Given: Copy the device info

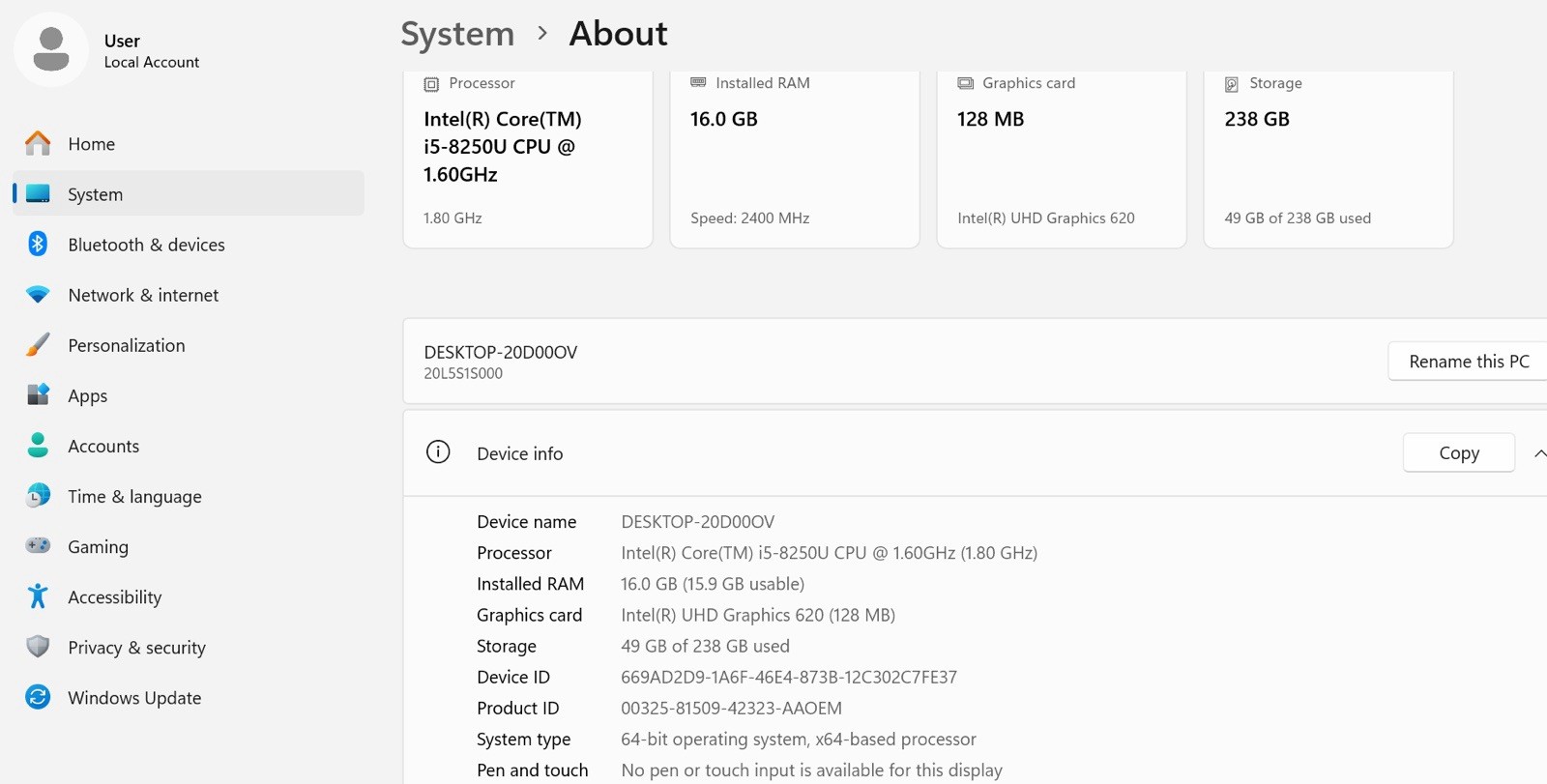Looking at the screenshot, I should click(1458, 452).
